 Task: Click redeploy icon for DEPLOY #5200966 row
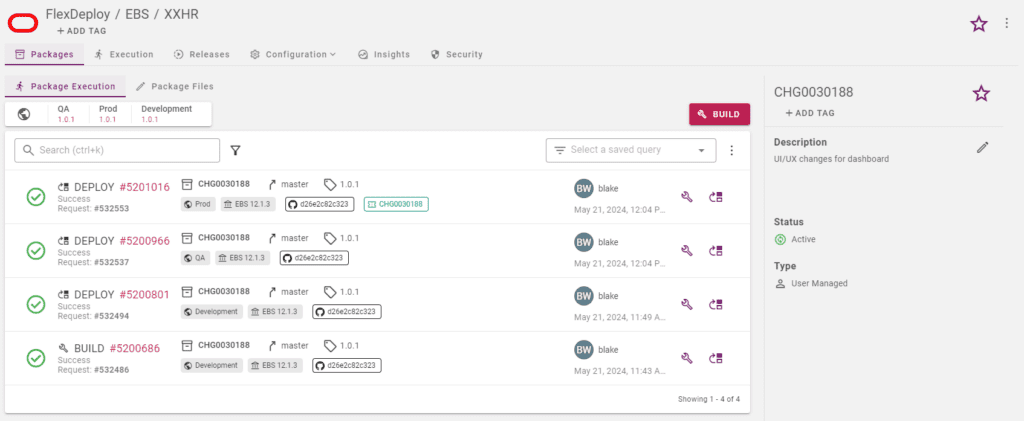click(x=716, y=251)
